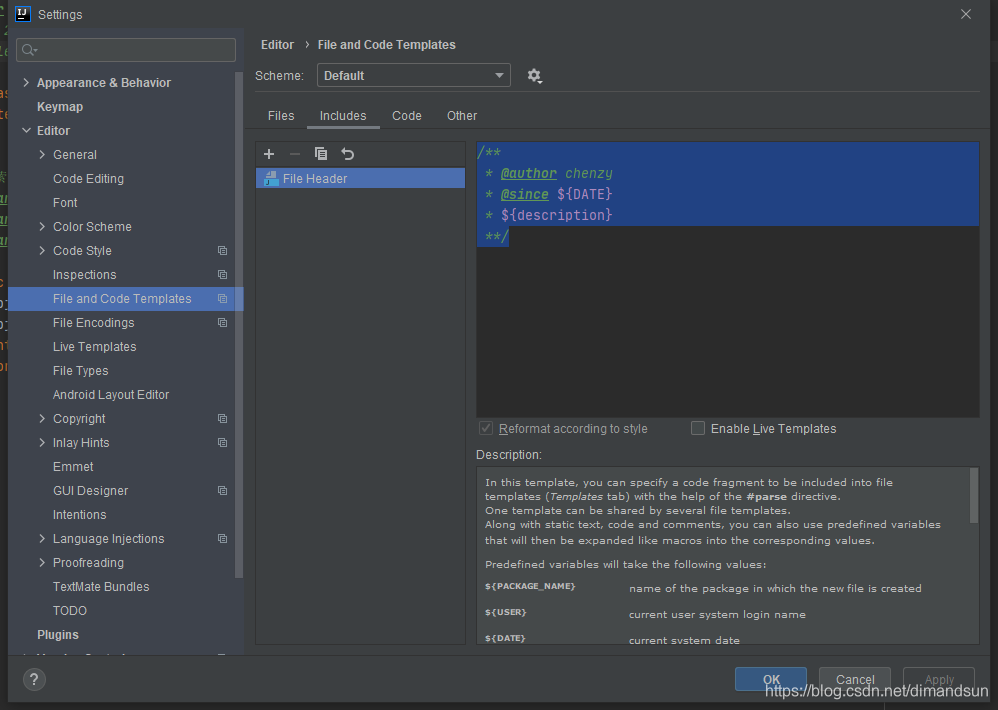Open Inspections settings

tap(85, 275)
